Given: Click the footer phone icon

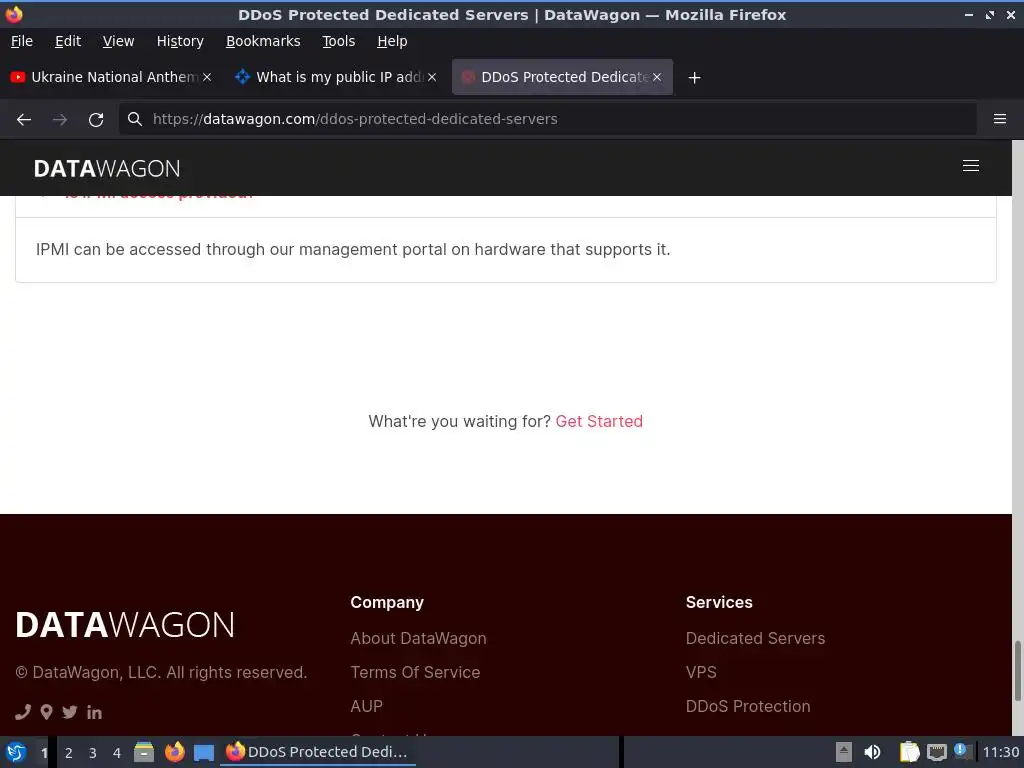Looking at the screenshot, I should coord(23,712).
